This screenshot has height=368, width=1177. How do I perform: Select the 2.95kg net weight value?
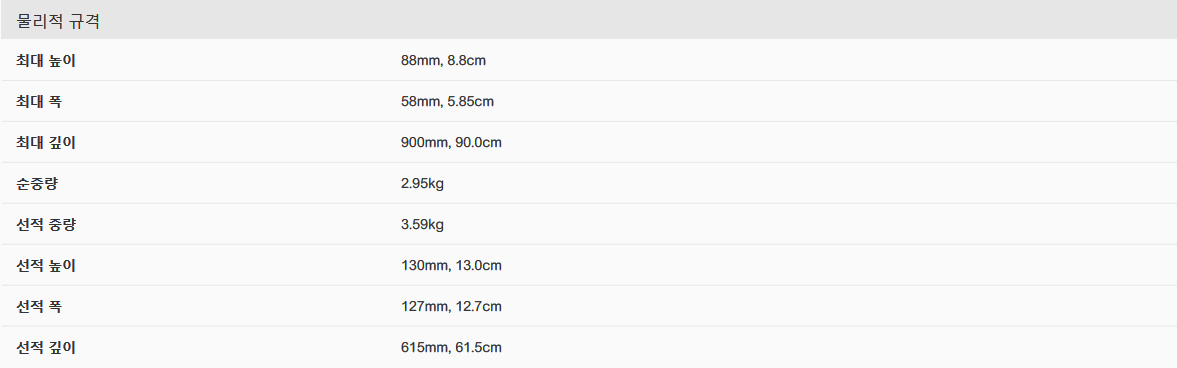[423, 183]
